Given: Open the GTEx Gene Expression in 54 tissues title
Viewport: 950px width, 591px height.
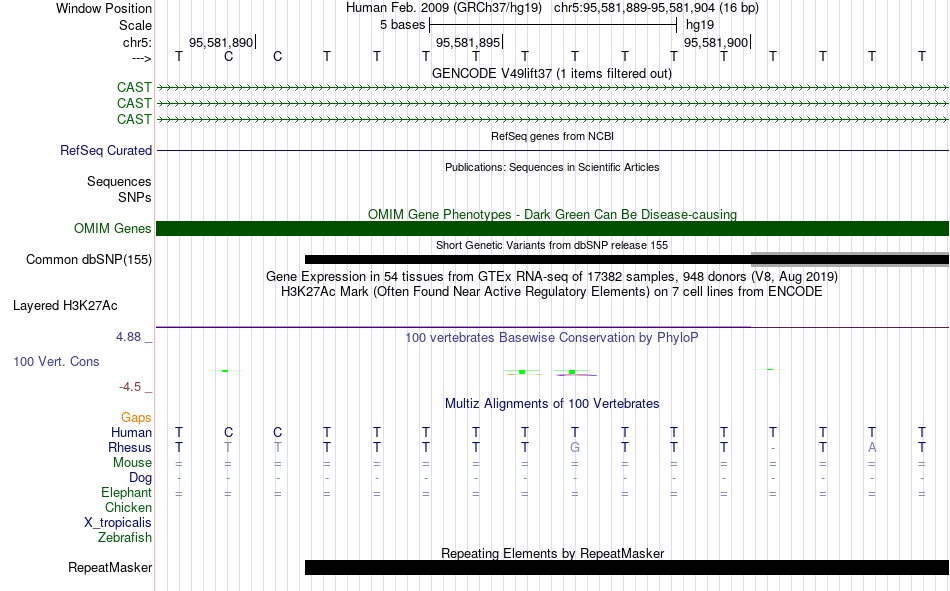Looking at the screenshot, I should (x=552, y=276).
